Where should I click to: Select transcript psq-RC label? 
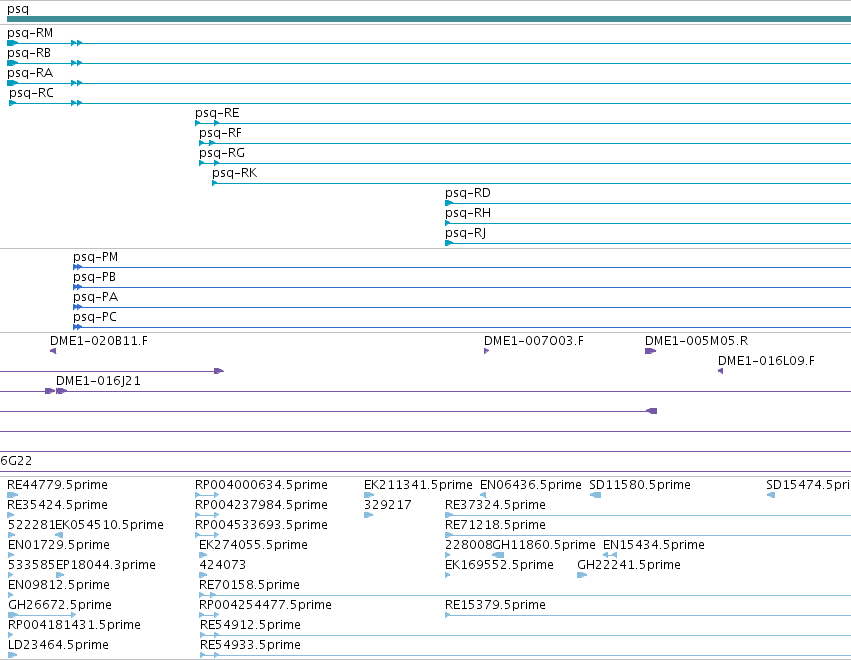pos(31,93)
